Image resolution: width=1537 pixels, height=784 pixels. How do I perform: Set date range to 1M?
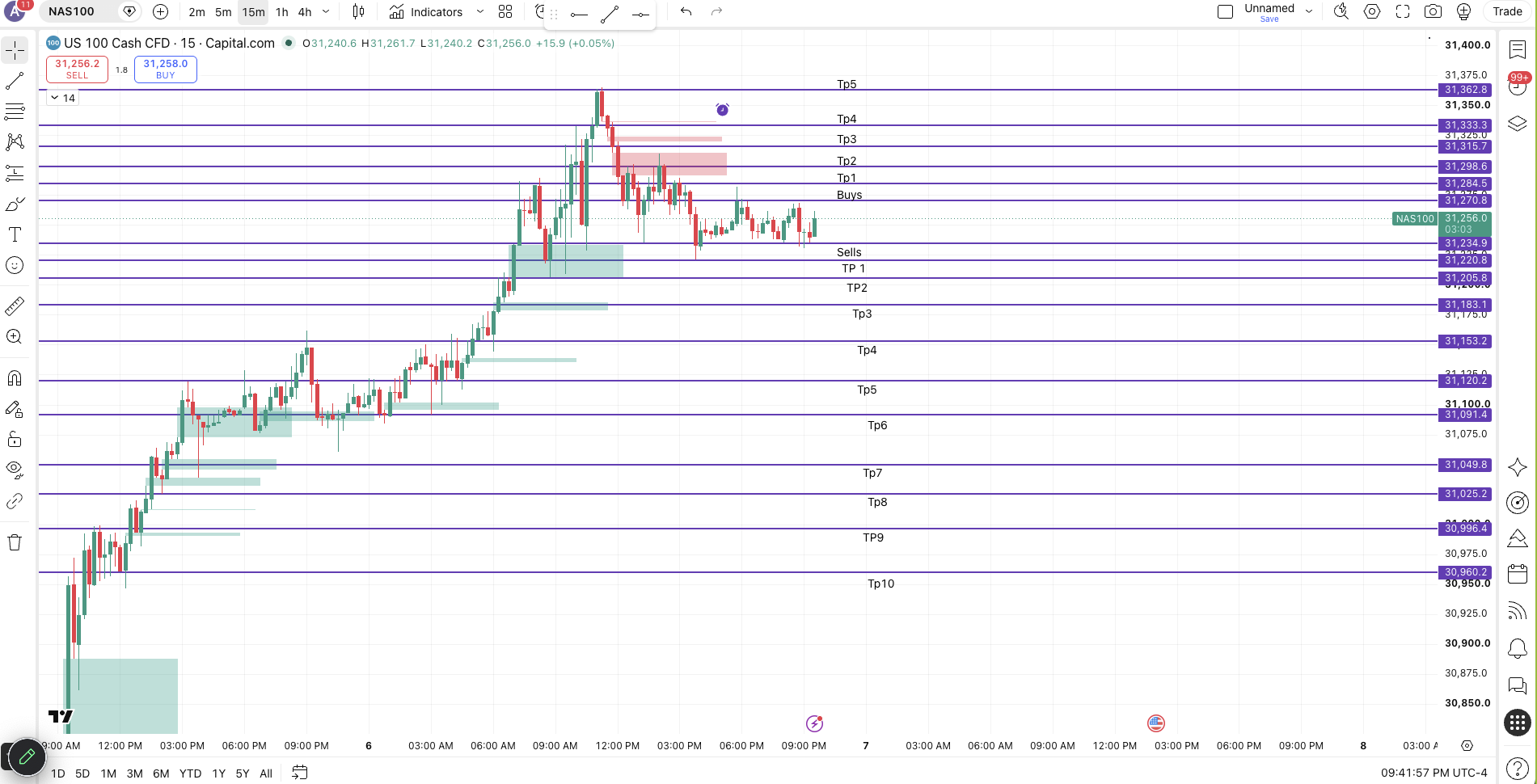pyautogui.click(x=108, y=773)
